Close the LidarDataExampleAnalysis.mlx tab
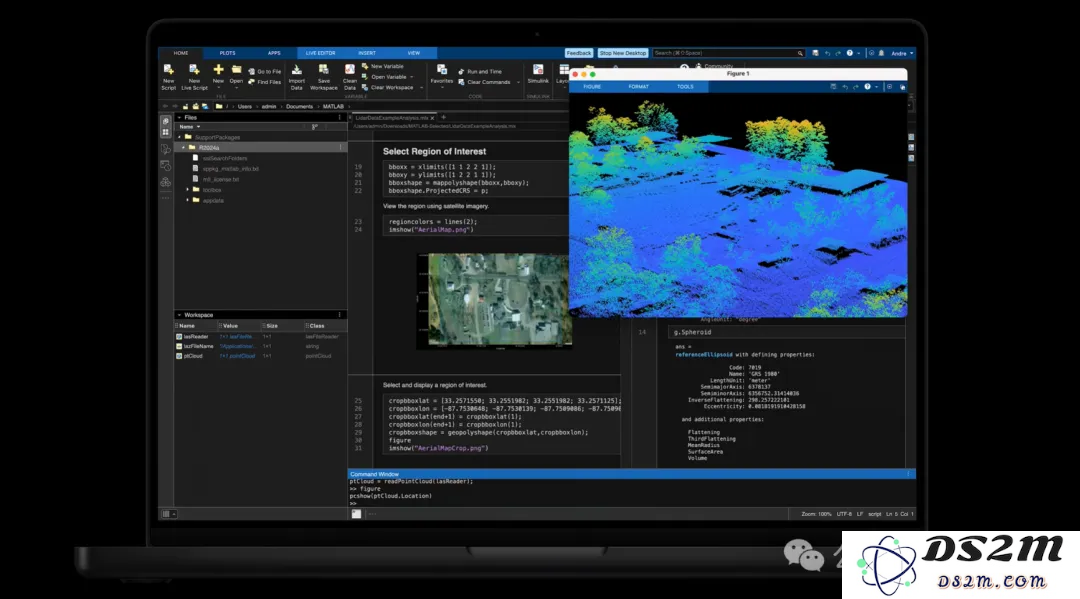1080x599 pixels. 432,118
